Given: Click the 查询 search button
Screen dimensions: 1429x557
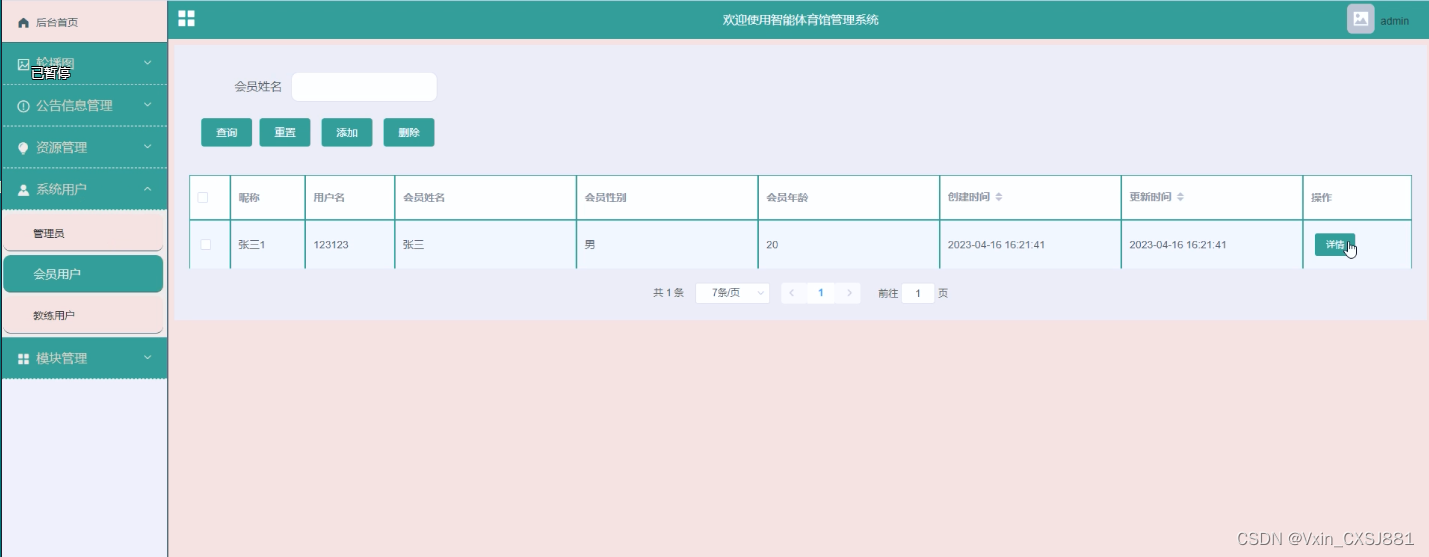Looking at the screenshot, I should click(x=227, y=133).
